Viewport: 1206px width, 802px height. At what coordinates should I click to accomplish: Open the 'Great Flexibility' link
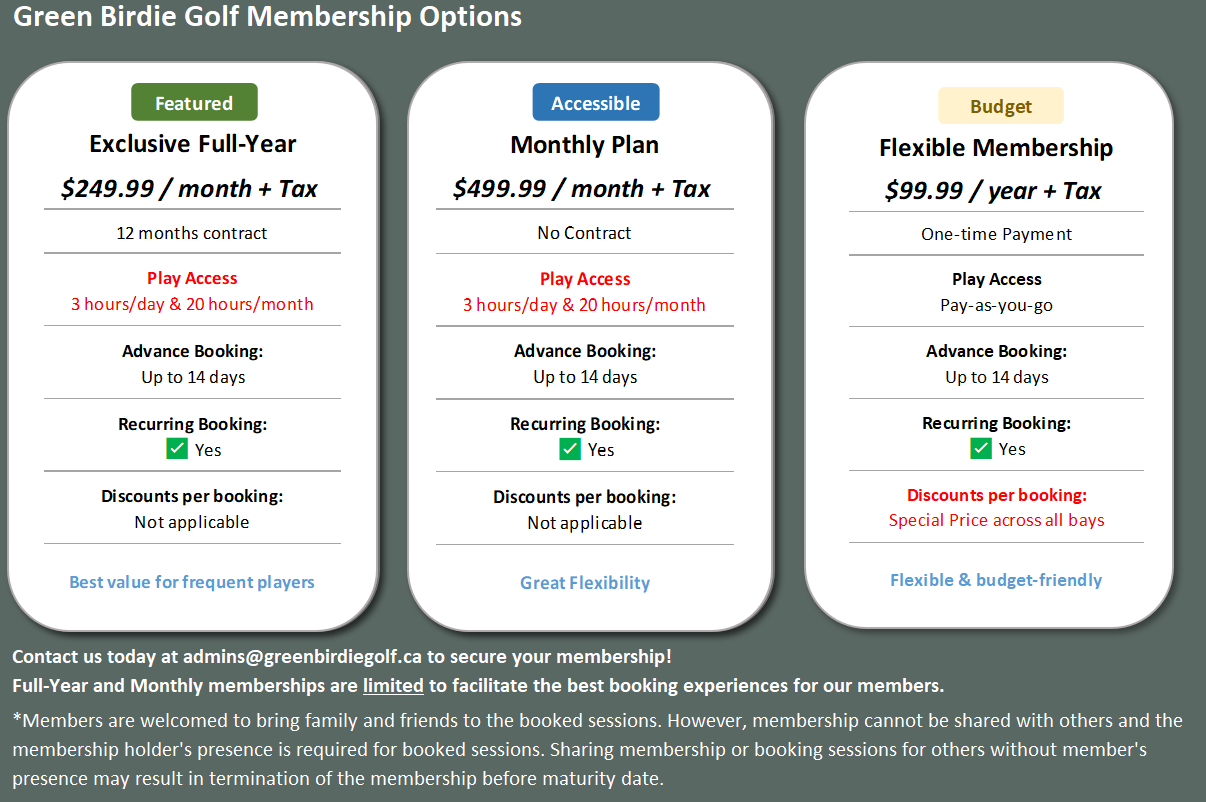pos(585,583)
